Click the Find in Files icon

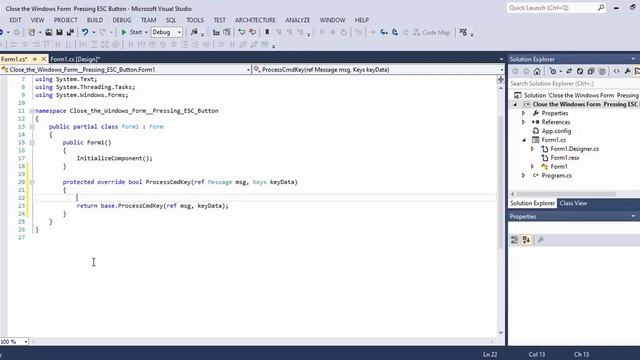(x=194, y=32)
